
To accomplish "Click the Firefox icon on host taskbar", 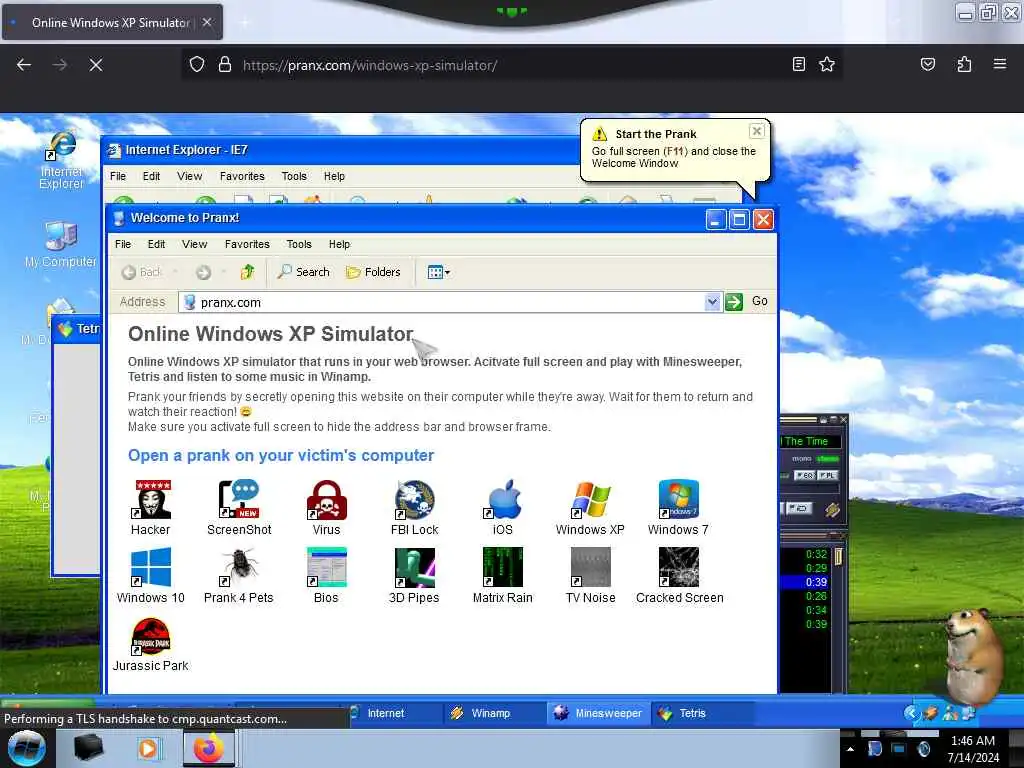I will pos(208,748).
